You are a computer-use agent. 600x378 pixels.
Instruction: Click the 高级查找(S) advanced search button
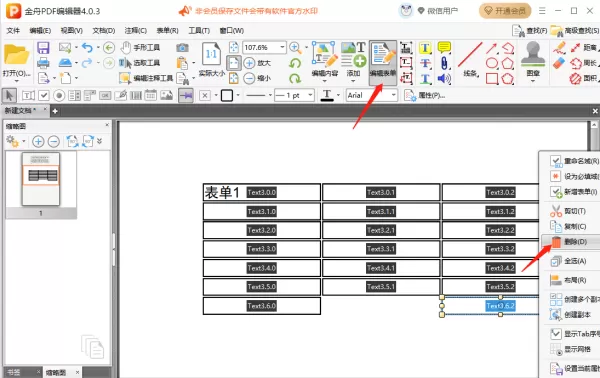[x=575, y=31]
